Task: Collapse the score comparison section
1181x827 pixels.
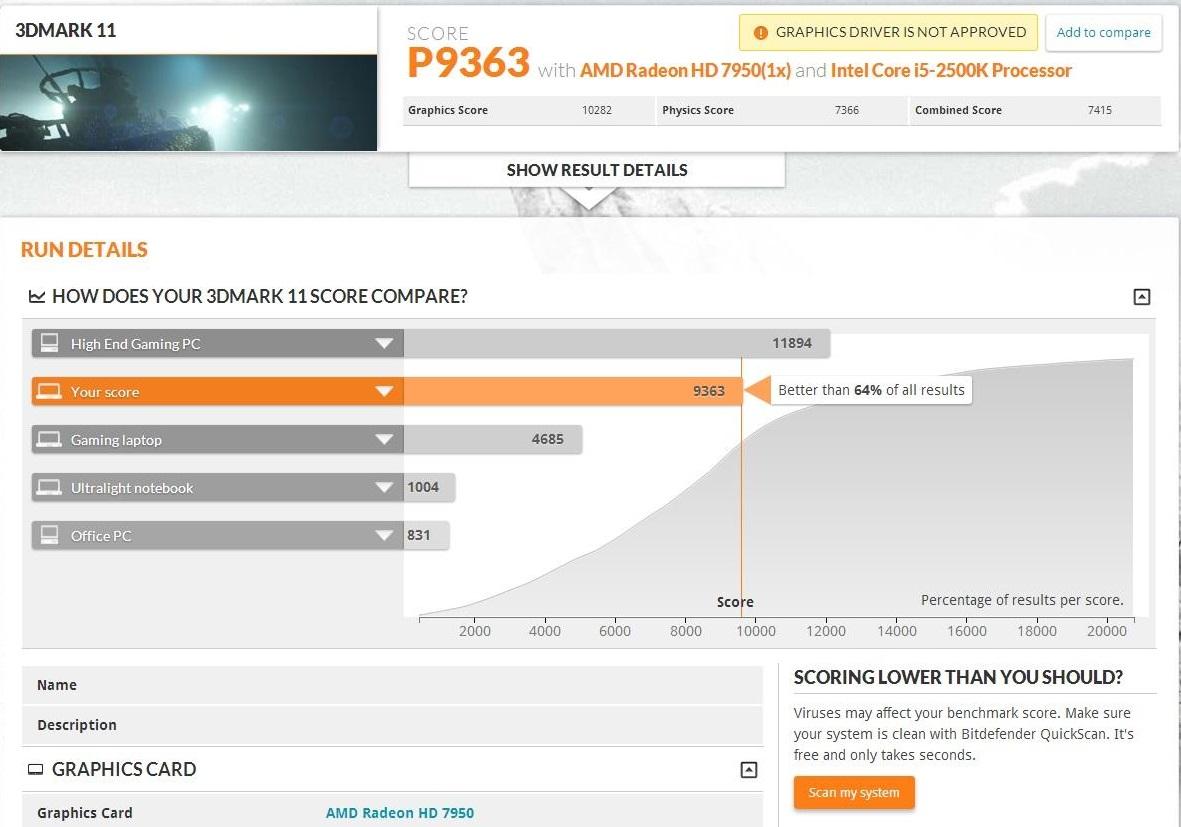Action: 1142,297
